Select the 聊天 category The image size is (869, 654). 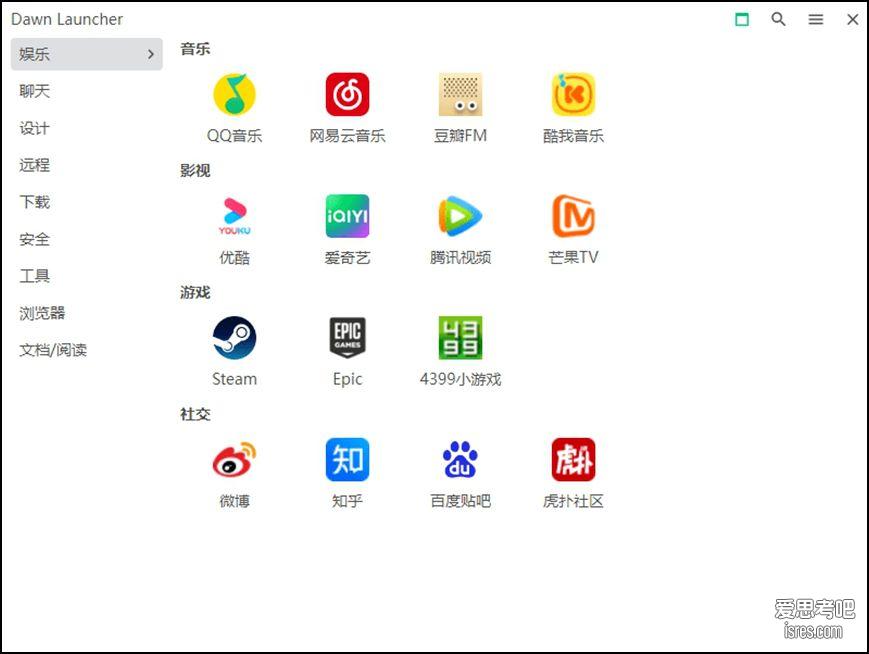(34, 91)
